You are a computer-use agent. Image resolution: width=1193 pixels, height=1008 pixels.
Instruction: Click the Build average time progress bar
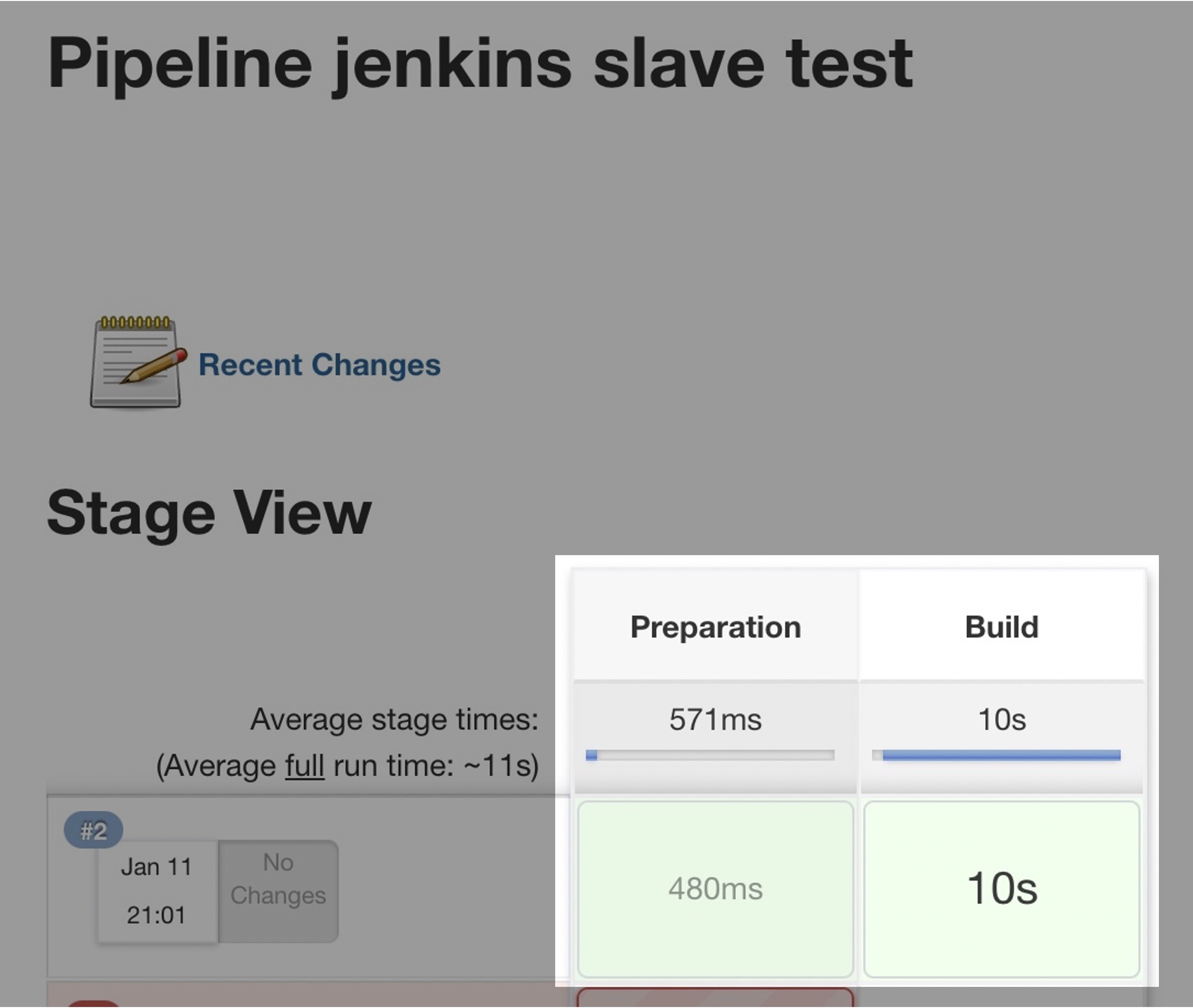(x=996, y=755)
